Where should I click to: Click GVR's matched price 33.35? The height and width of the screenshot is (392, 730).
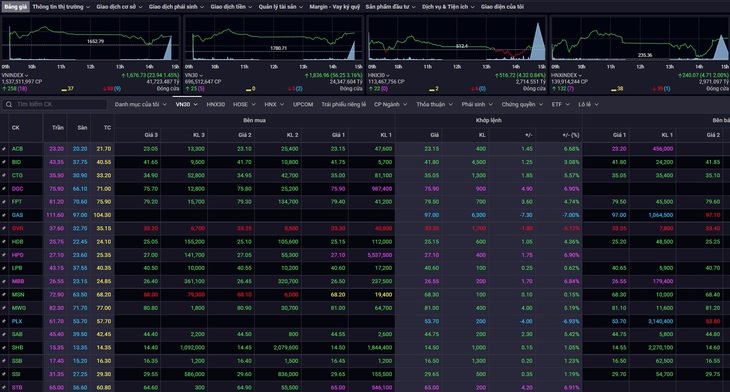[x=432, y=229]
